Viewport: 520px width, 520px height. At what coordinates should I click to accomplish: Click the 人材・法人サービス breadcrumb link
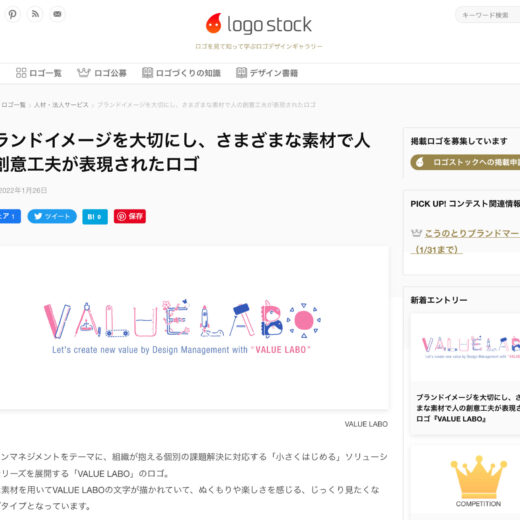click(61, 105)
